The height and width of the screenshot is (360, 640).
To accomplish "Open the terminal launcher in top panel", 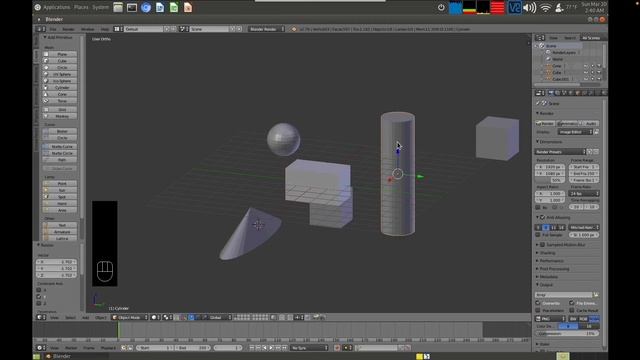I will point(132,7).
